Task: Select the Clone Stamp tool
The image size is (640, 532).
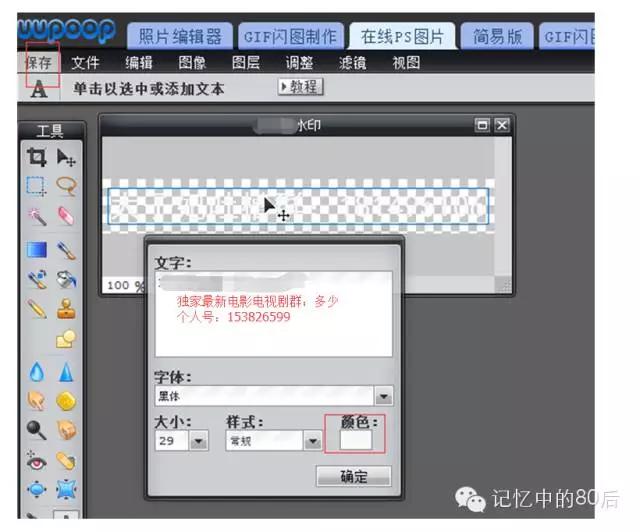Action: pos(66,309)
